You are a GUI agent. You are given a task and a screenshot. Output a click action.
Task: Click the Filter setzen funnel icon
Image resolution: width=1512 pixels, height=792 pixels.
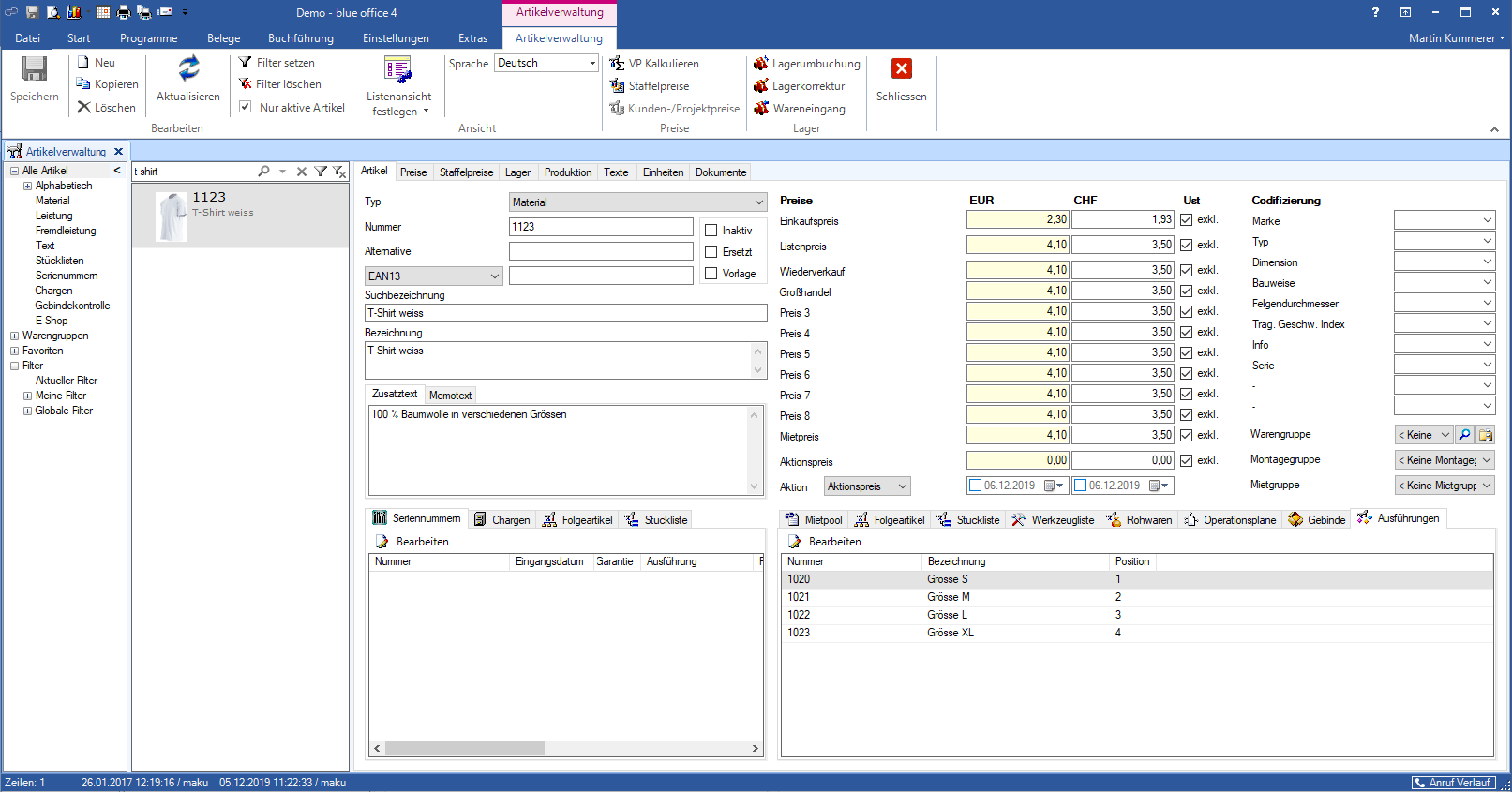(246, 63)
